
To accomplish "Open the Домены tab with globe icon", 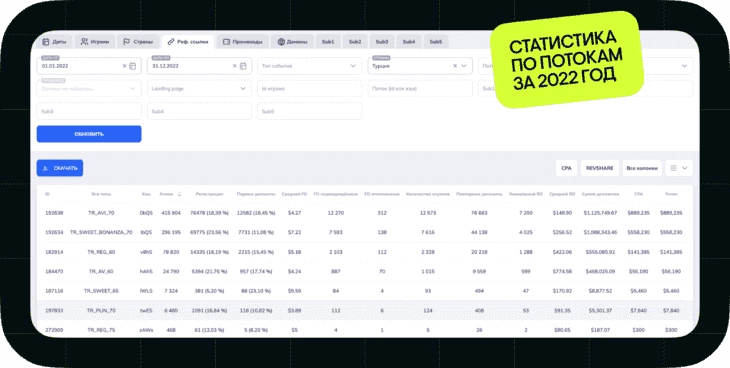I will tap(292, 42).
